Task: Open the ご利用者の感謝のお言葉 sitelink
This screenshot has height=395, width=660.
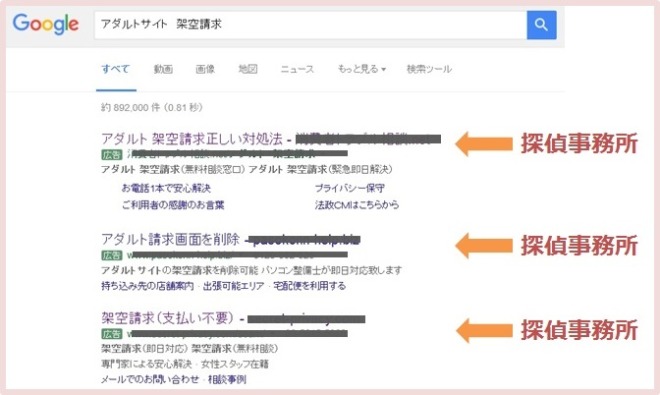Action: click(173, 205)
